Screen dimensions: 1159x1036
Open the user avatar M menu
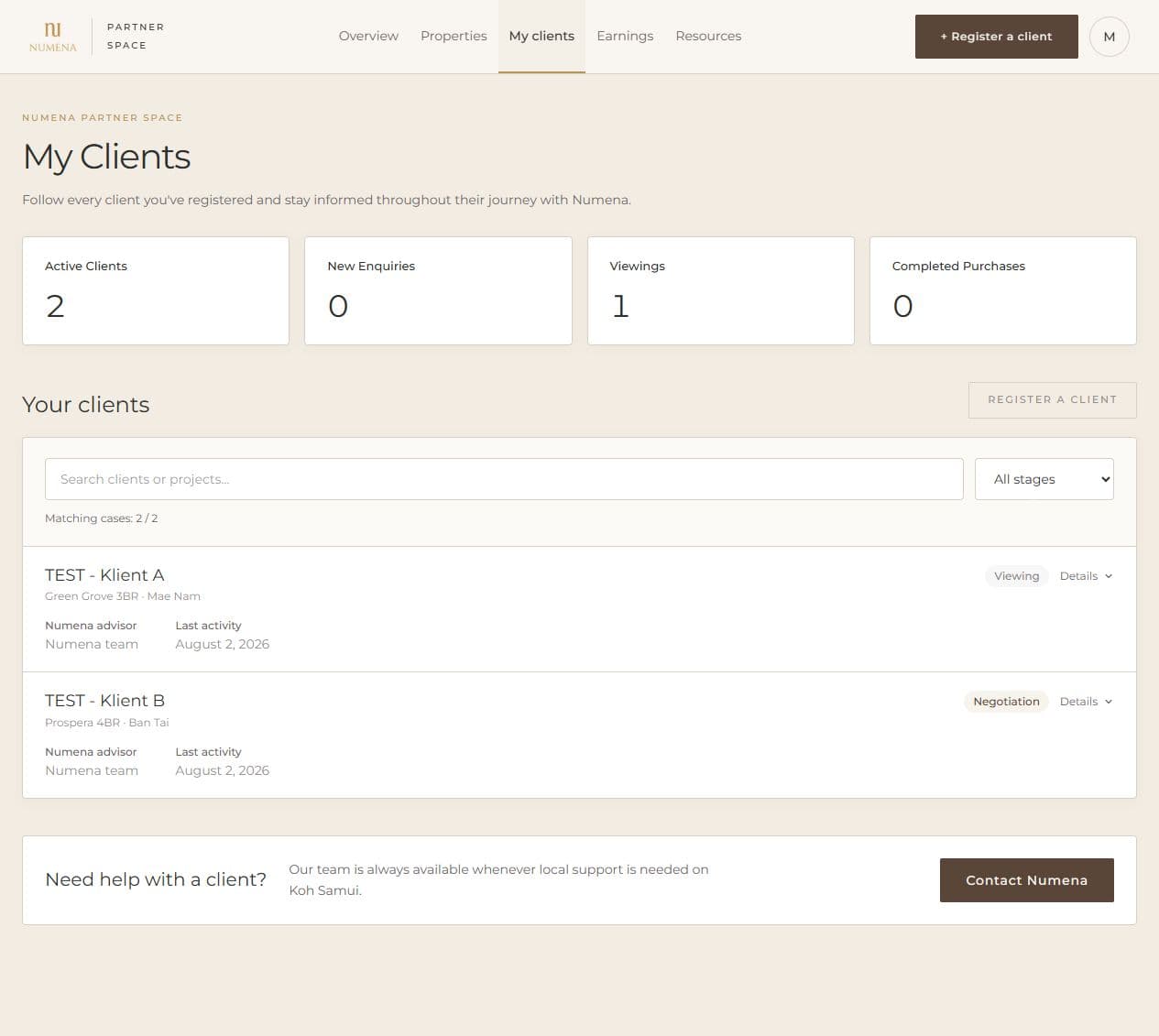coord(1109,37)
